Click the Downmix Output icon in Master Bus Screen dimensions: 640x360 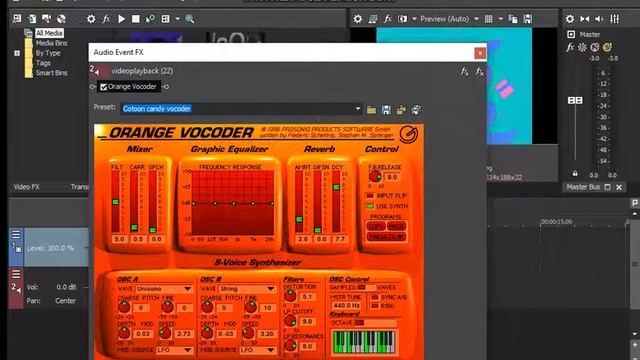(x=585, y=19)
